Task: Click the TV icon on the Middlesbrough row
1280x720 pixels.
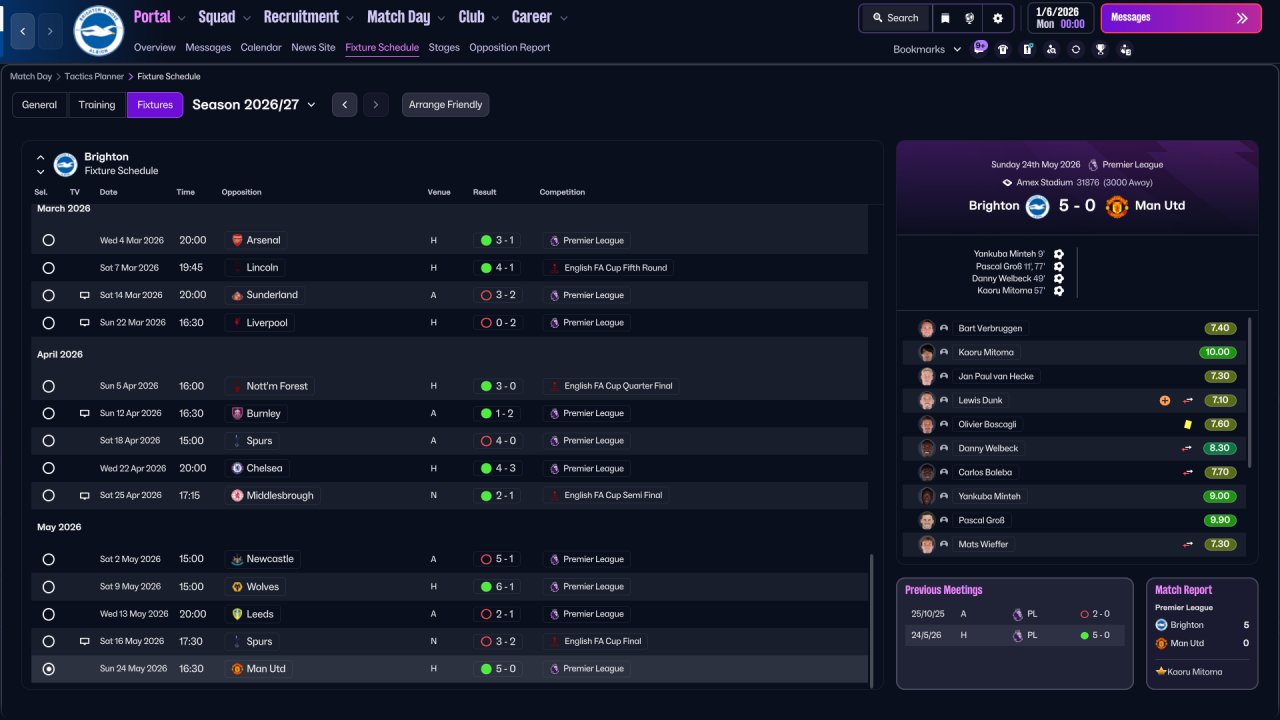Action: tap(85, 496)
